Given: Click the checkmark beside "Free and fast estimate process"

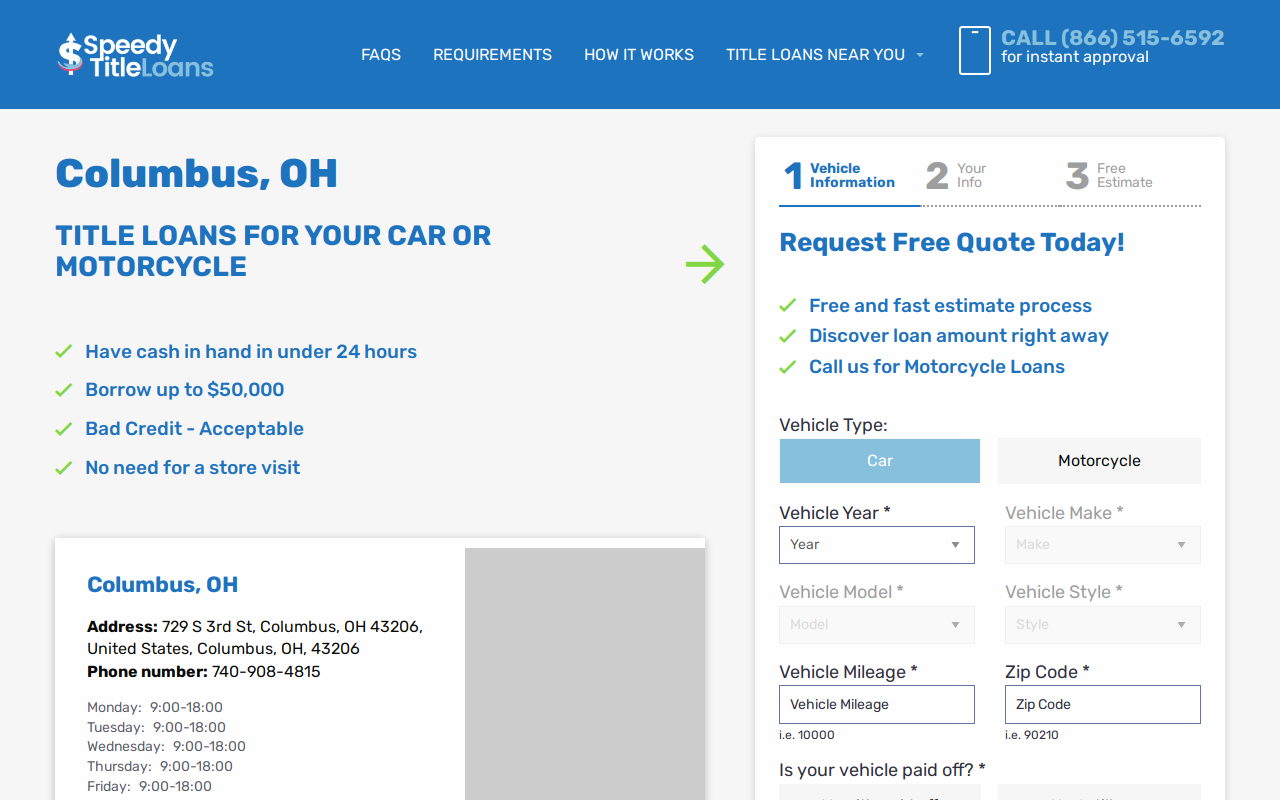Looking at the screenshot, I should pos(788,306).
